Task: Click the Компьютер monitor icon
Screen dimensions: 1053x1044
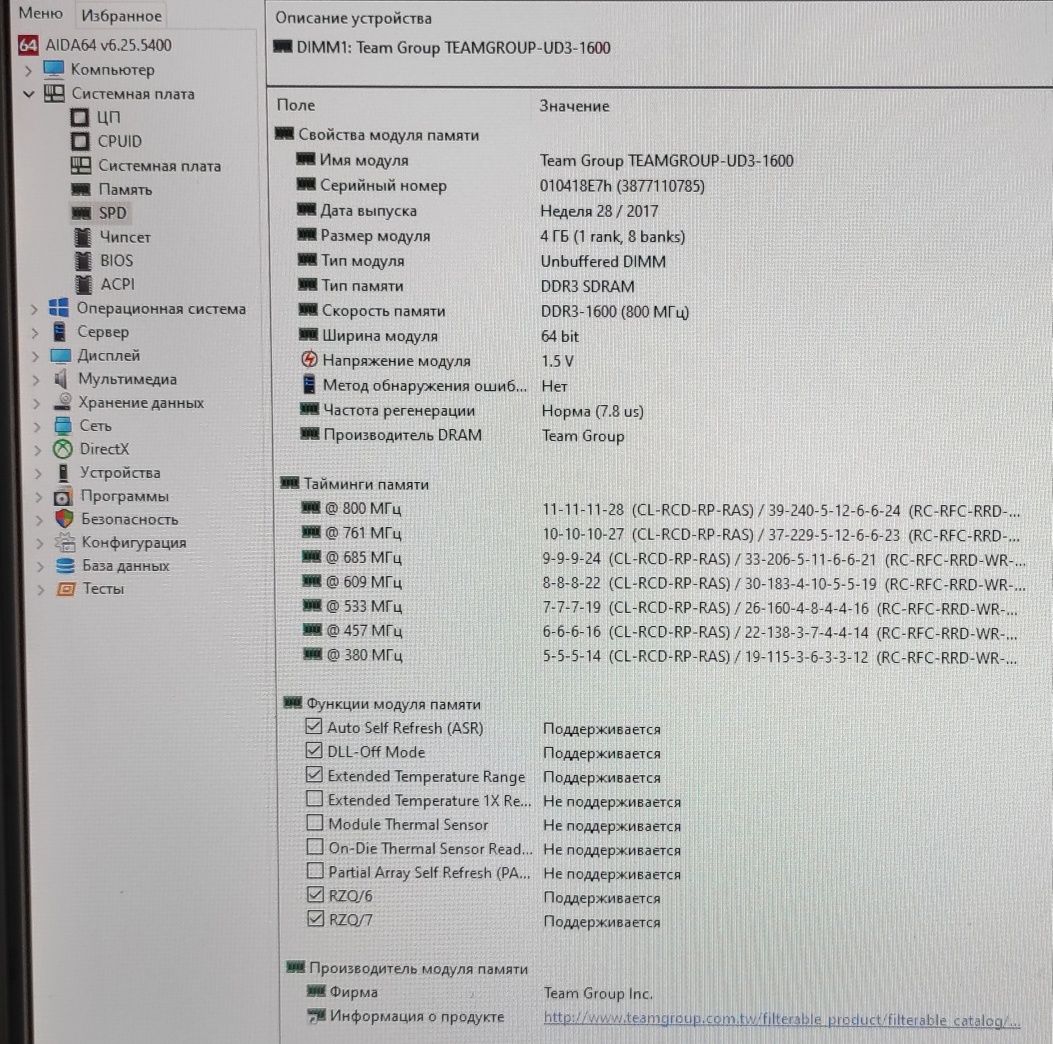Action: (54, 69)
